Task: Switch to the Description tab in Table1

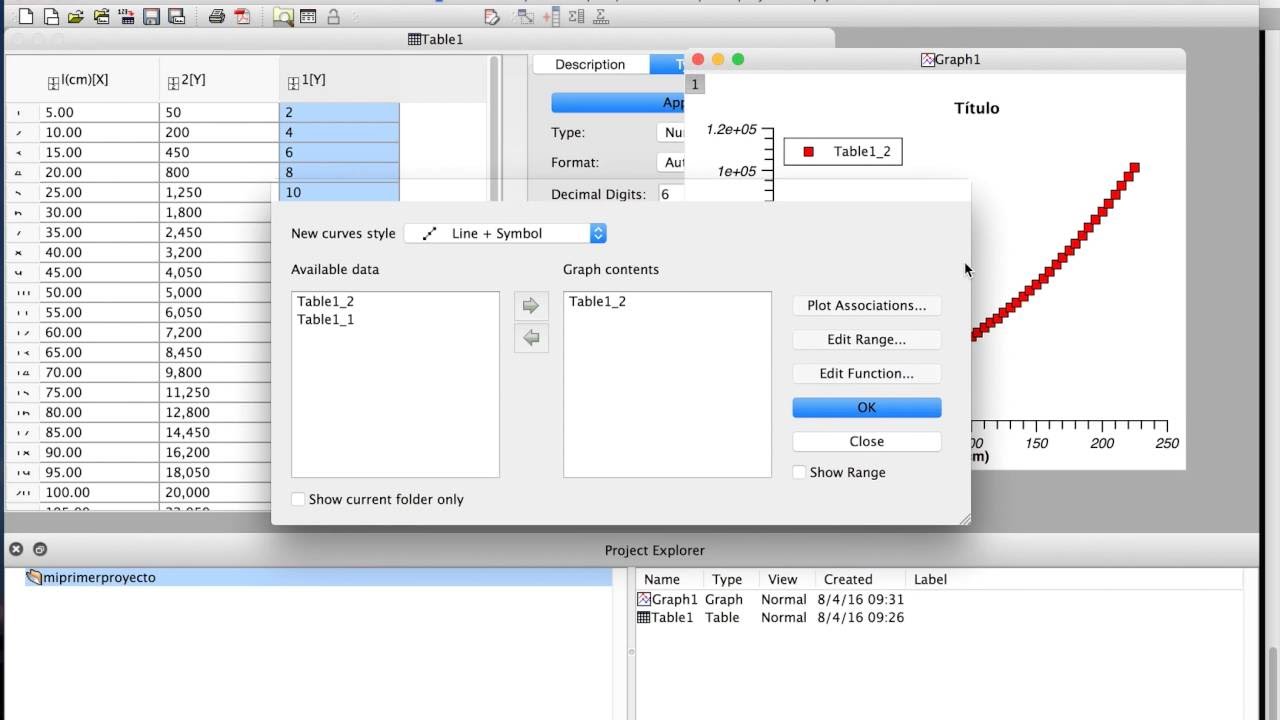Action: point(590,64)
